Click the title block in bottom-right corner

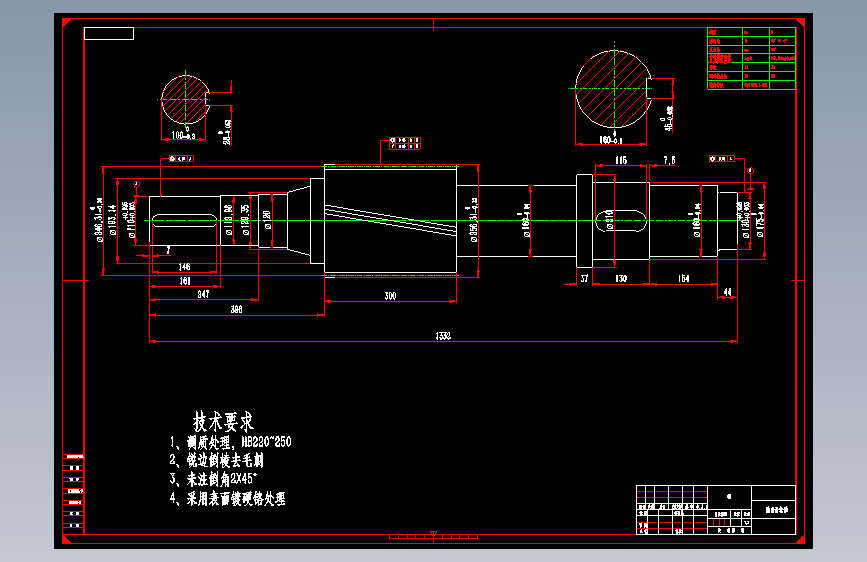pos(716,509)
